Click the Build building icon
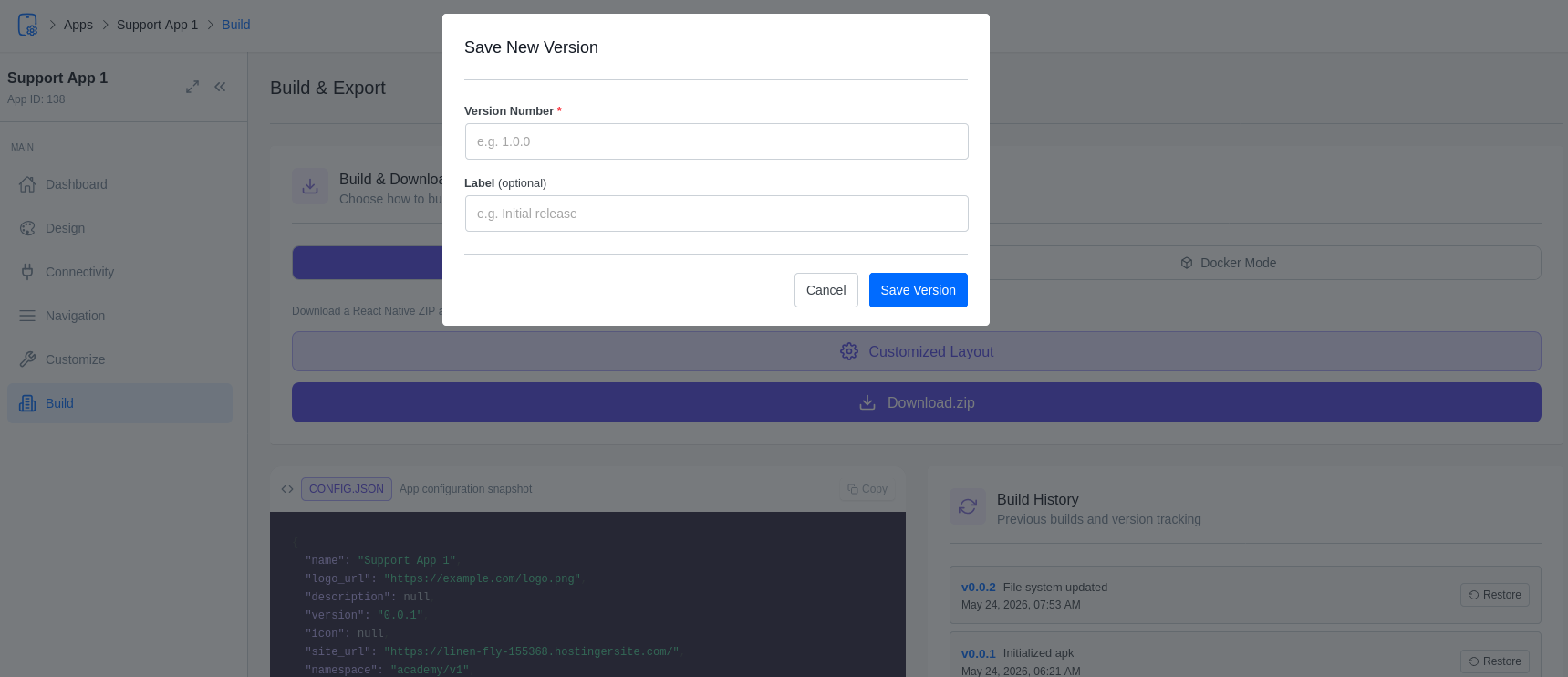This screenshot has height=677, width=1568. 27,403
